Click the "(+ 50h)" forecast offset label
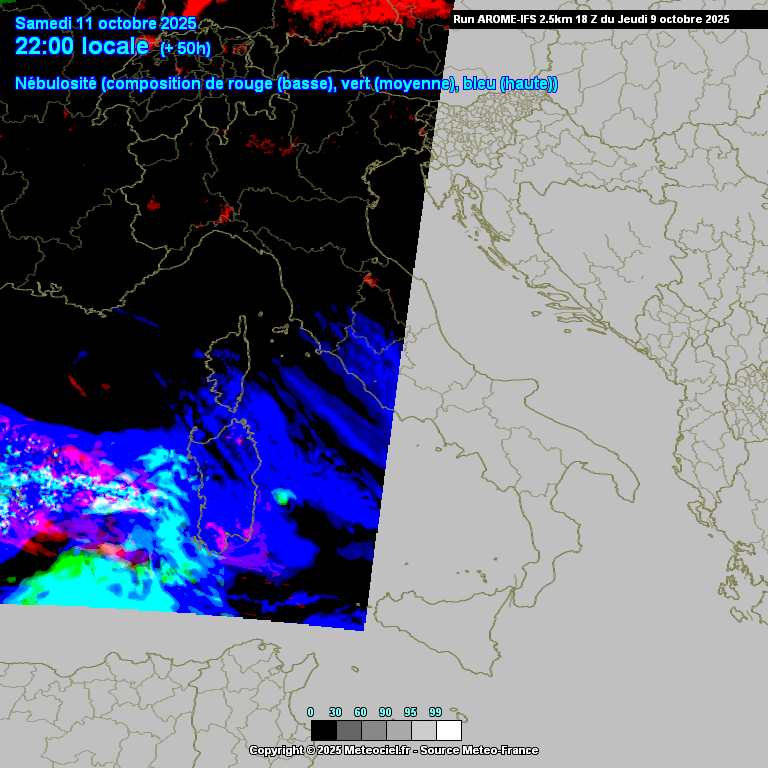Viewport: 768px width, 768px height. click(x=185, y=48)
